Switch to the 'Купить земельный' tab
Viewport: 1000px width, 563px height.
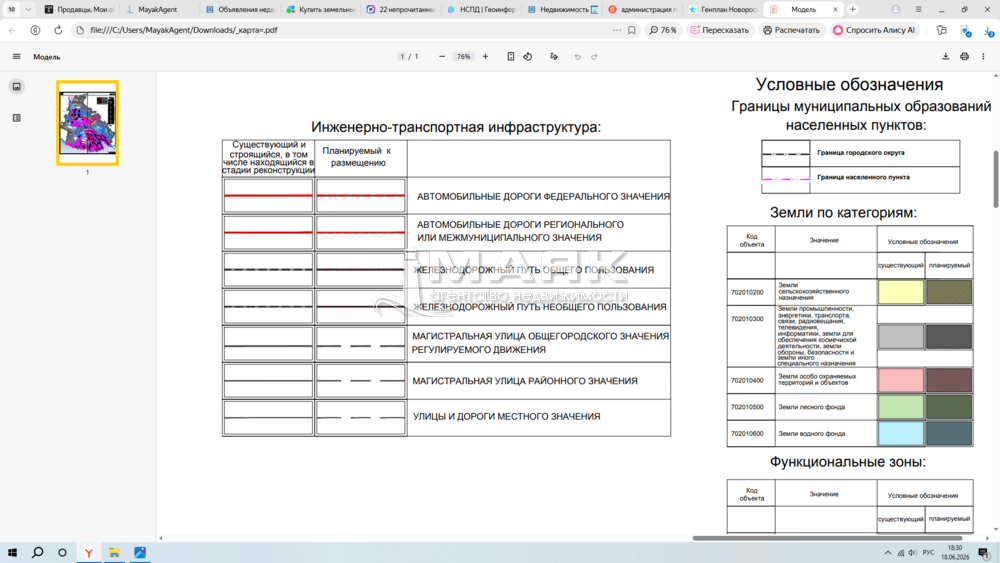320,10
